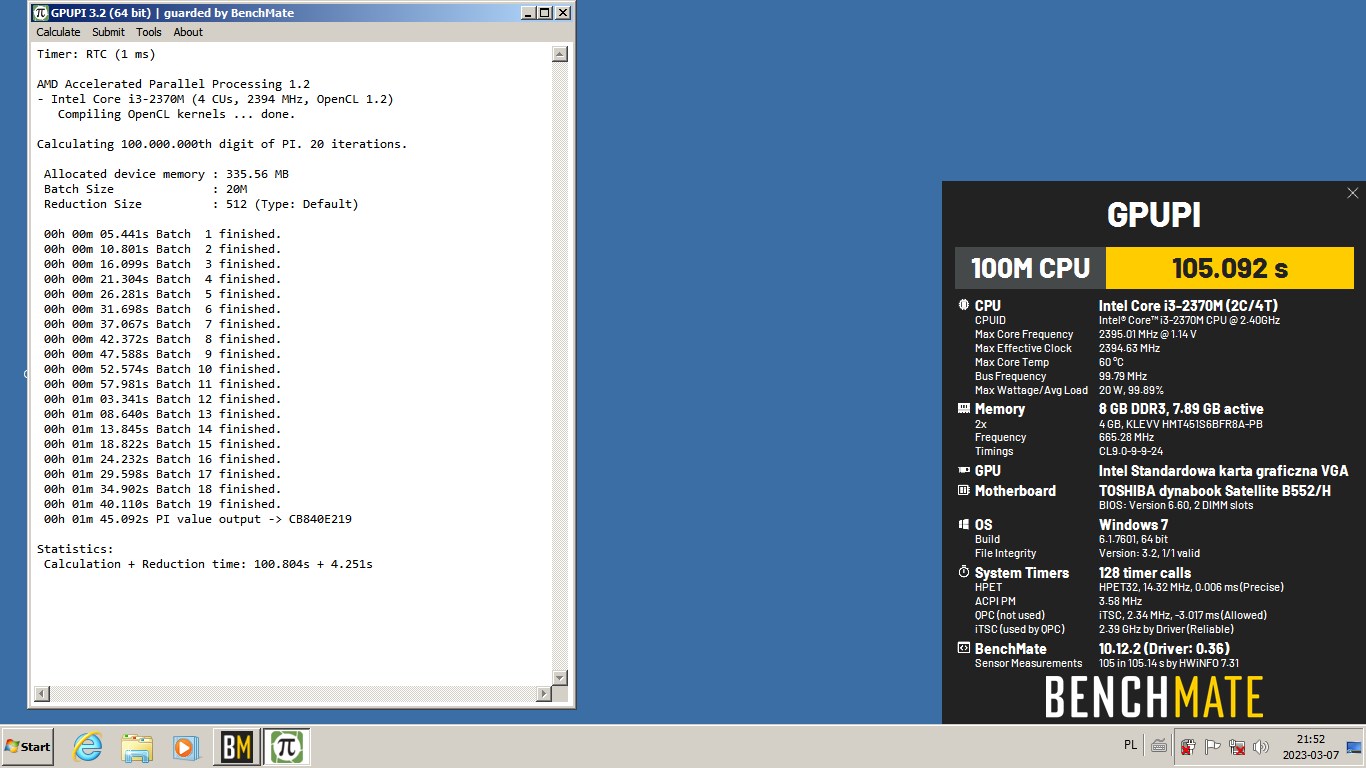1366x768 pixels.
Task: Close the GPUPI window
Action: pos(563,13)
